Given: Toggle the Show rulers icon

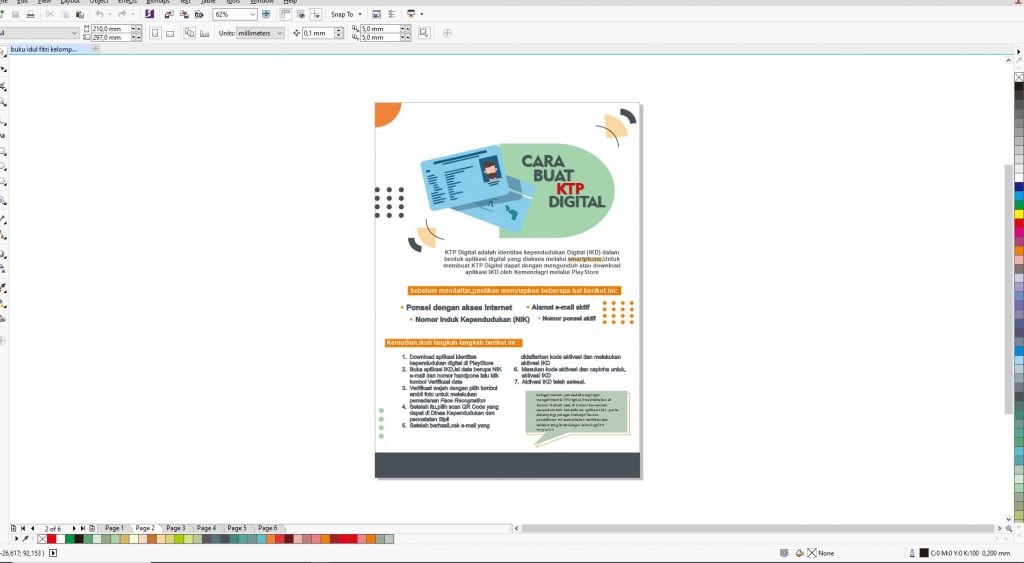Looking at the screenshot, I should (x=285, y=14).
